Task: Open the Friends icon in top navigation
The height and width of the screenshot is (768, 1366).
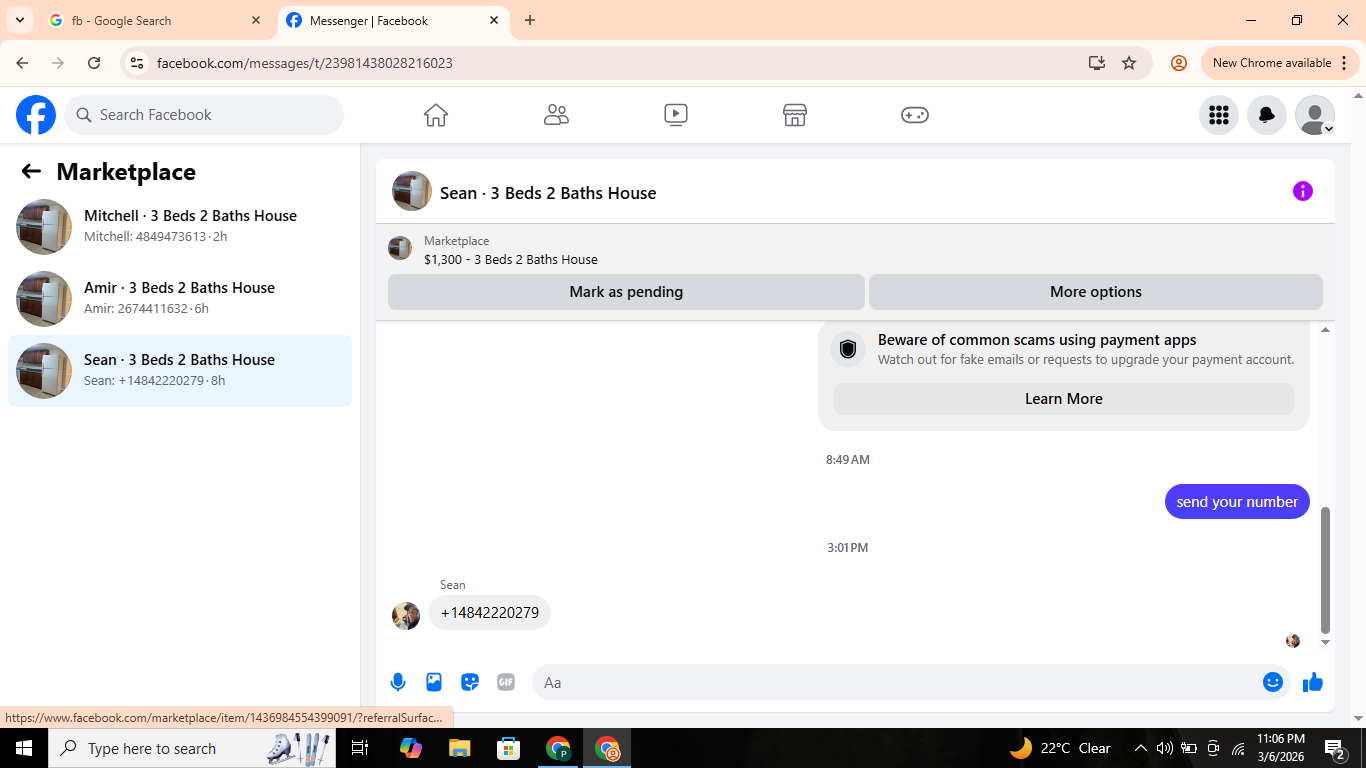Action: pos(556,115)
